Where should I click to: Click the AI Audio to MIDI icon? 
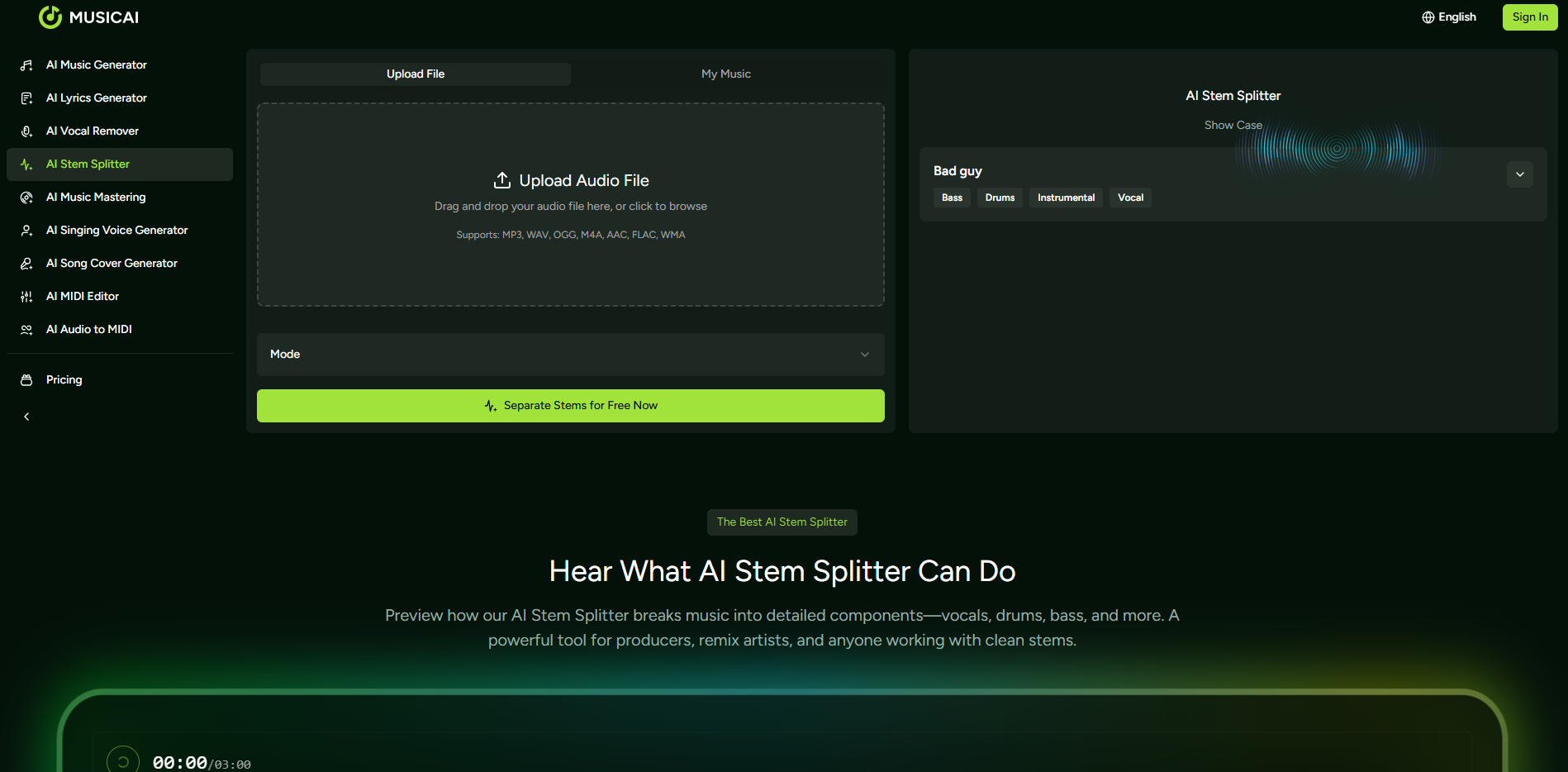[26, 330]
